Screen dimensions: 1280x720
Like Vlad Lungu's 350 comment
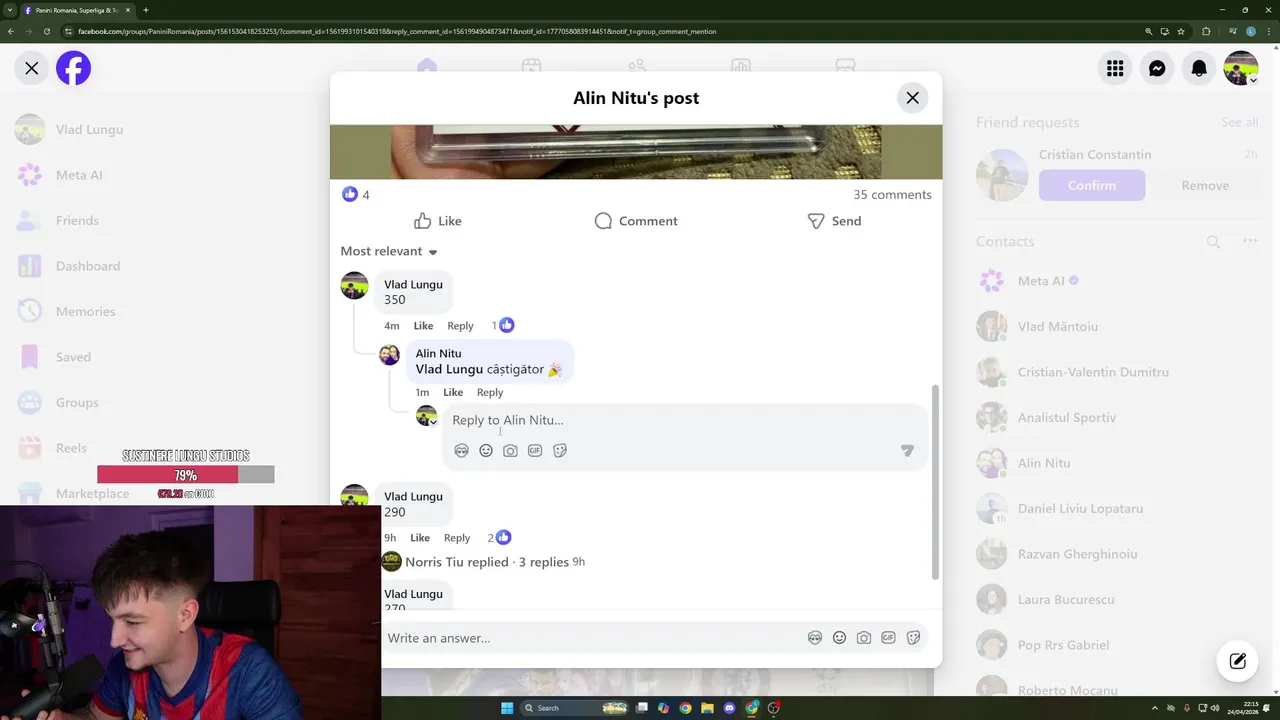tap(423, 326)
